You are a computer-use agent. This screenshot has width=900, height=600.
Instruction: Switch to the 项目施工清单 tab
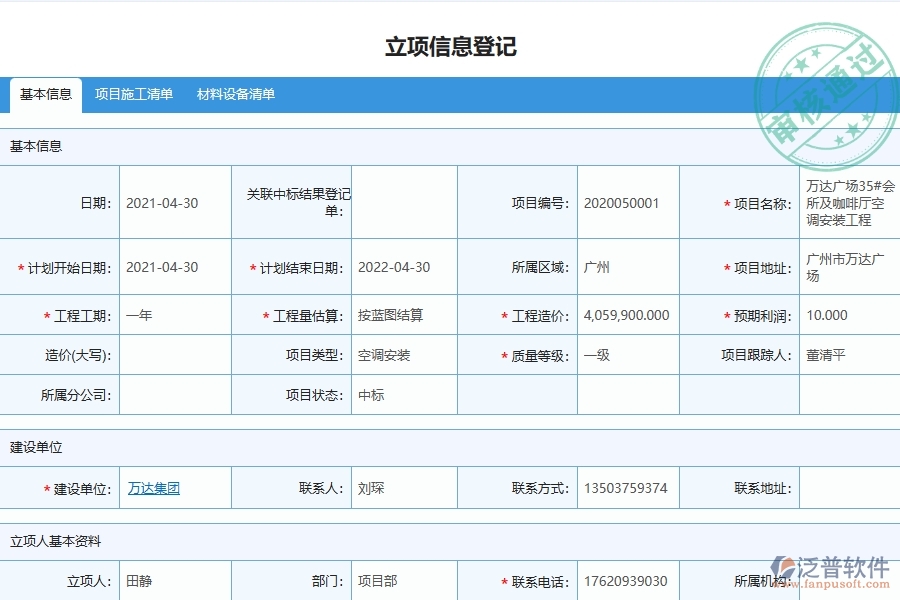click(x=134, y=95)
